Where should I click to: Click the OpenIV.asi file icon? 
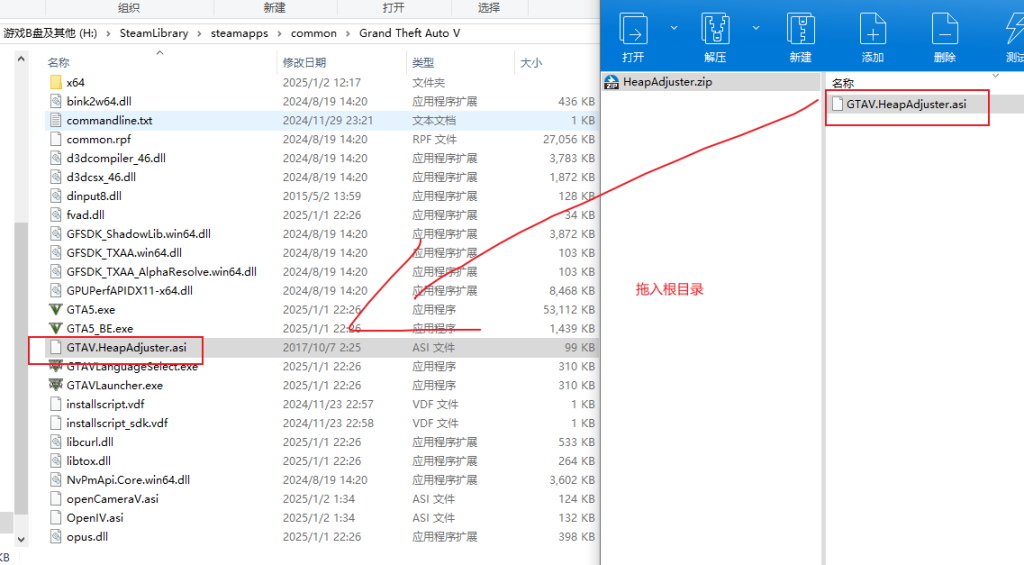pyautogui.click(x=56, y=518)
